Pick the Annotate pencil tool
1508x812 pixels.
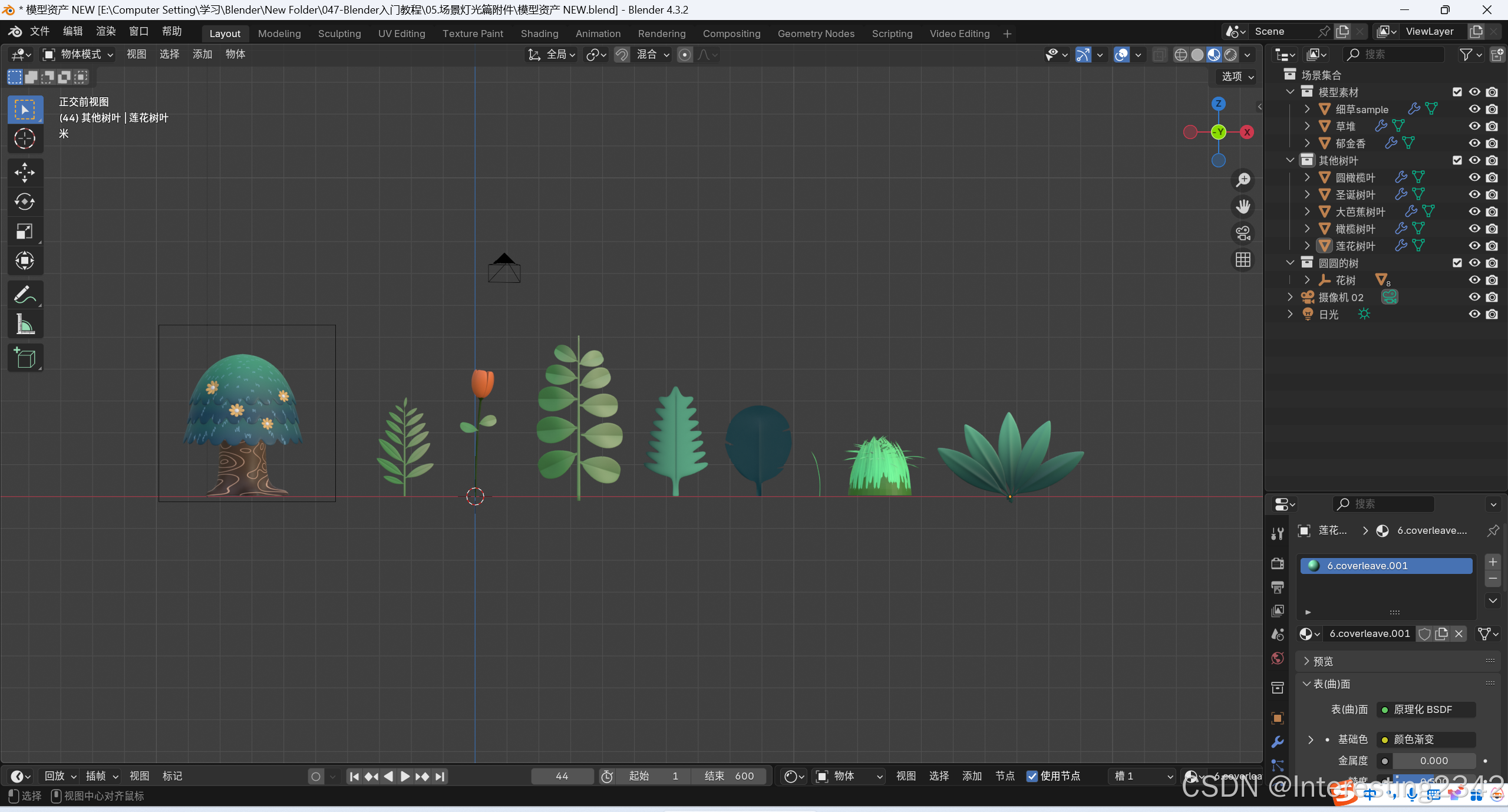(25, 295)
